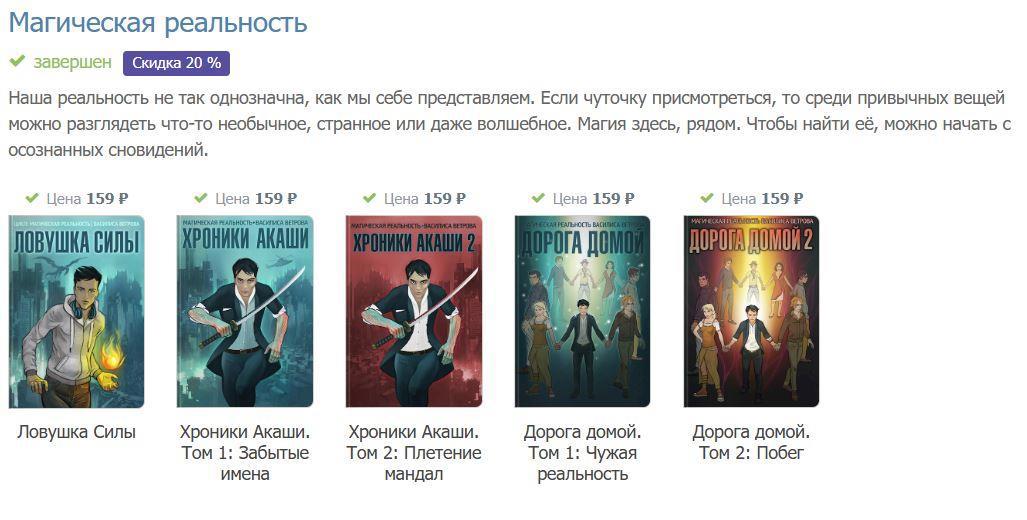Open the series title "Магическая реальность"
The image size is (1027, 520).
click(x=158, y=23)
